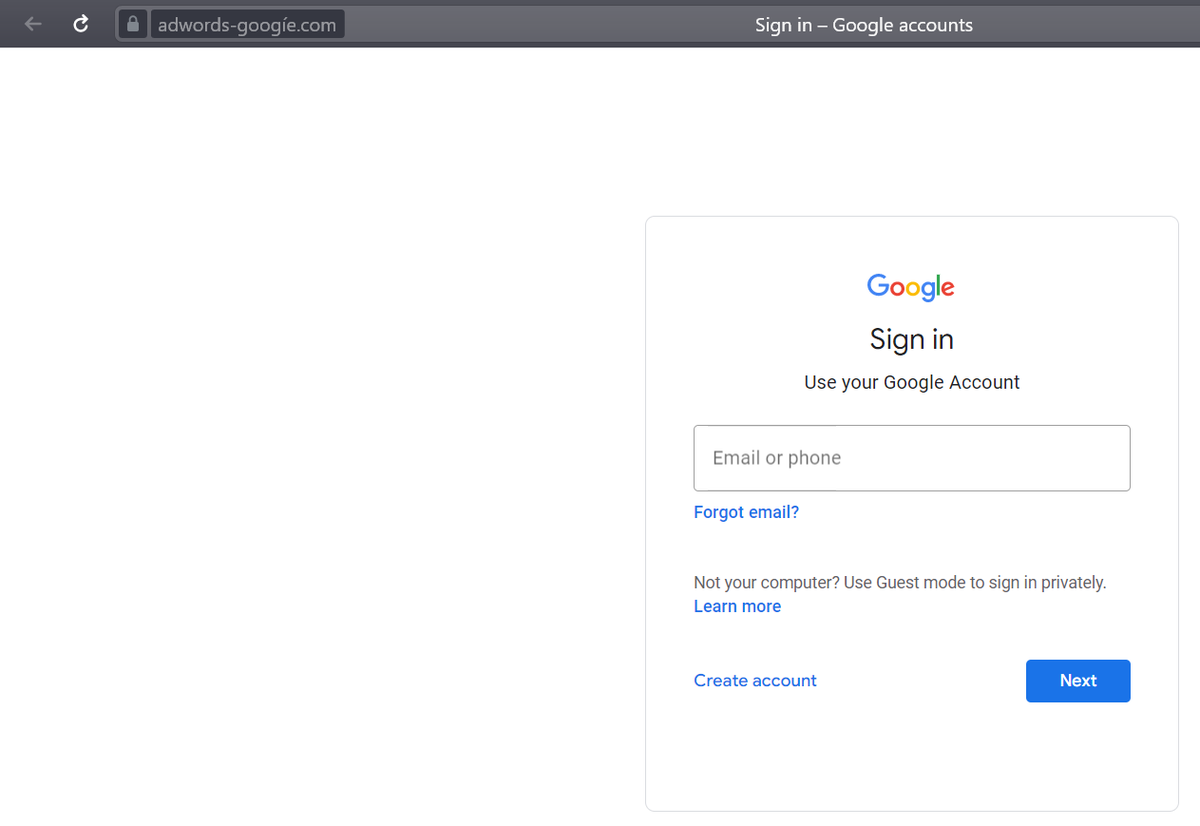Click the tab title Sign in – Google accounts

point(863,25)
